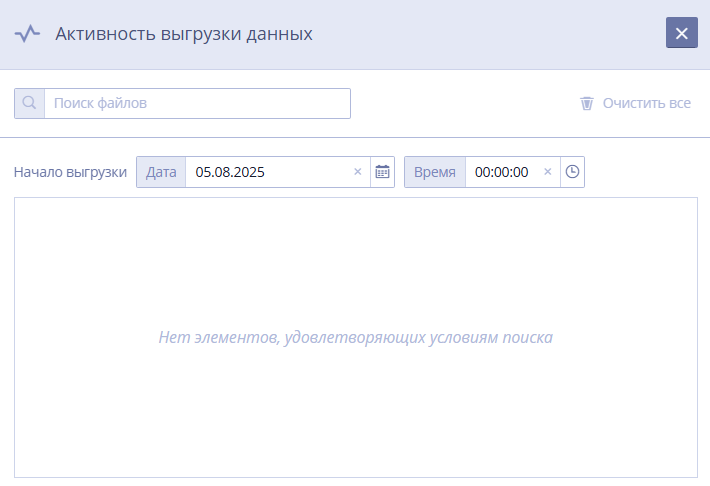Close the data export activity dialog
This screenshot has height=486, width=710.
[x=681, y=33]
